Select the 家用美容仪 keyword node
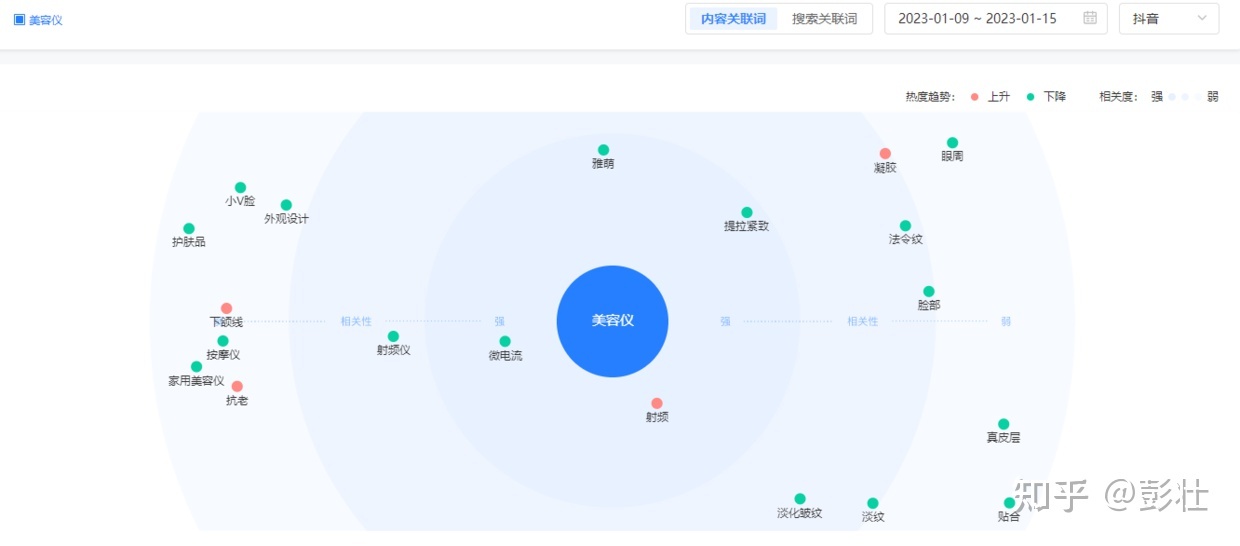Screen dimensions: 1240x546 click(196, 367)
